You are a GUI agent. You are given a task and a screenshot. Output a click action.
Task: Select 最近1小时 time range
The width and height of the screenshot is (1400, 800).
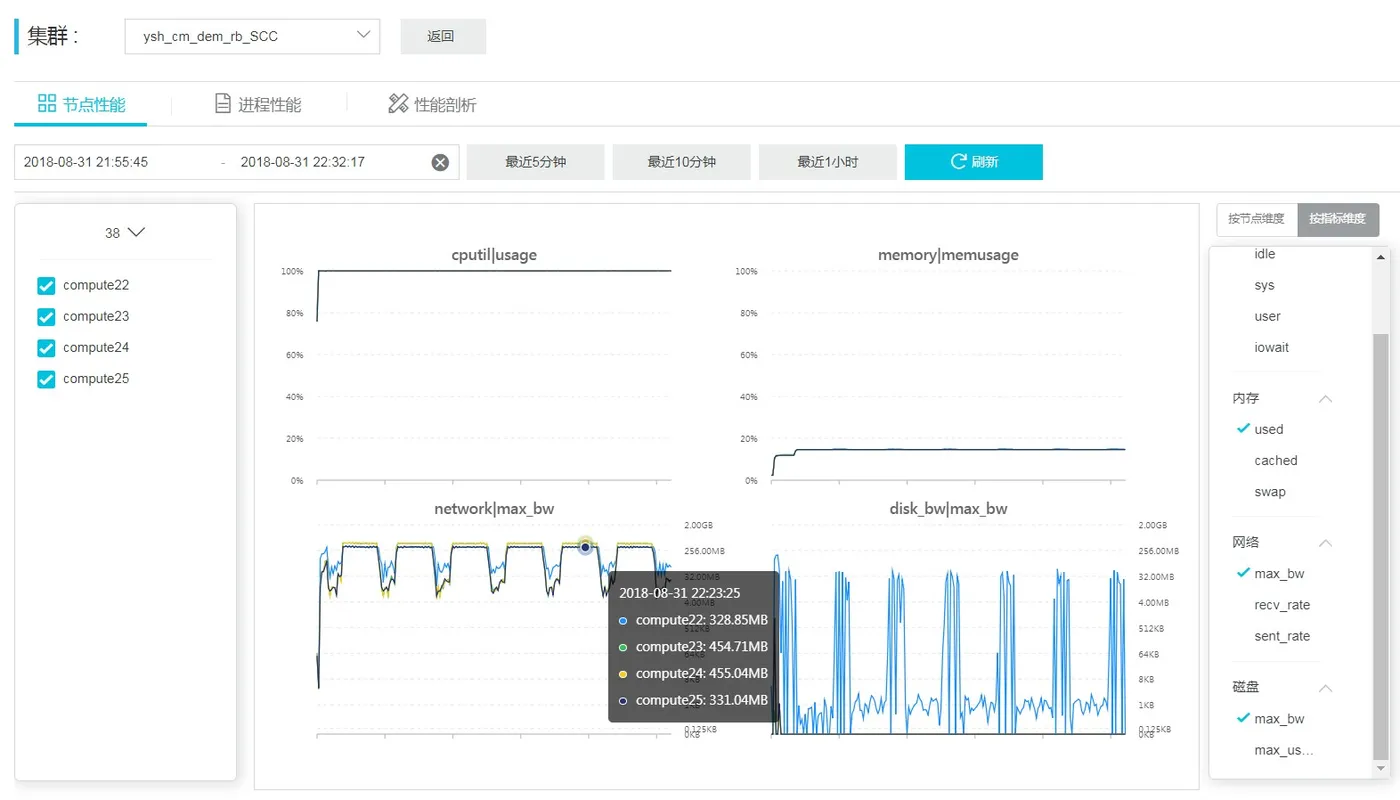coord(827,162)
